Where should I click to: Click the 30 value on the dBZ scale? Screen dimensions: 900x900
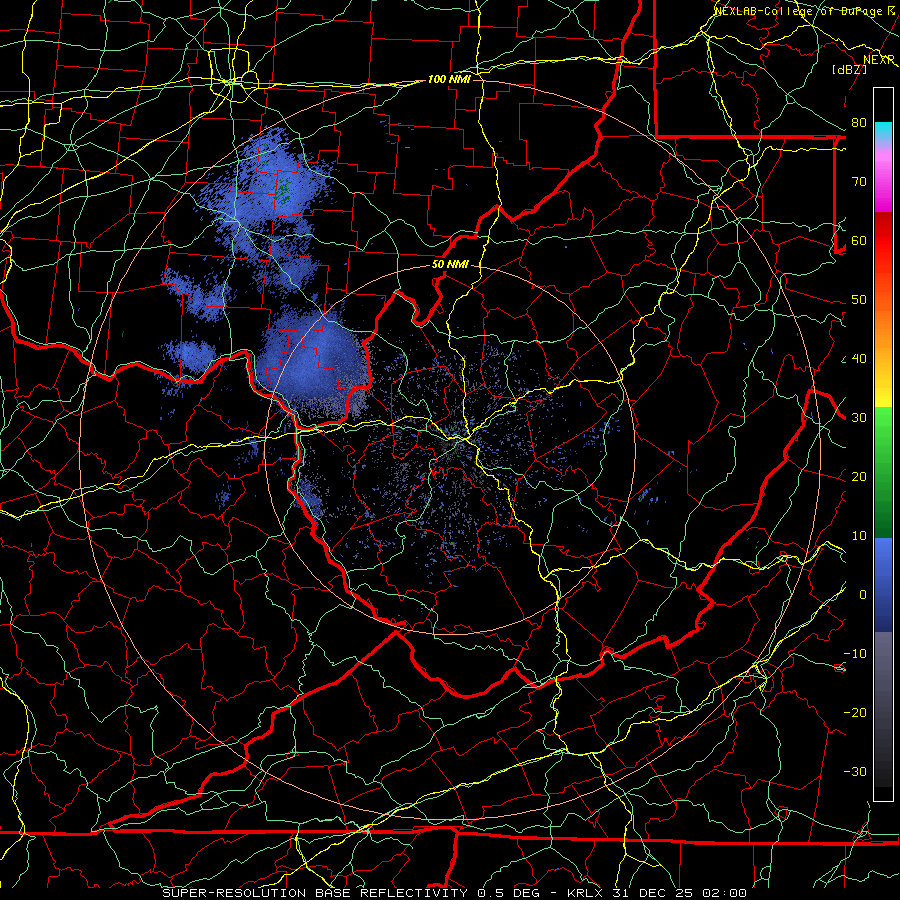click(859, 418)
